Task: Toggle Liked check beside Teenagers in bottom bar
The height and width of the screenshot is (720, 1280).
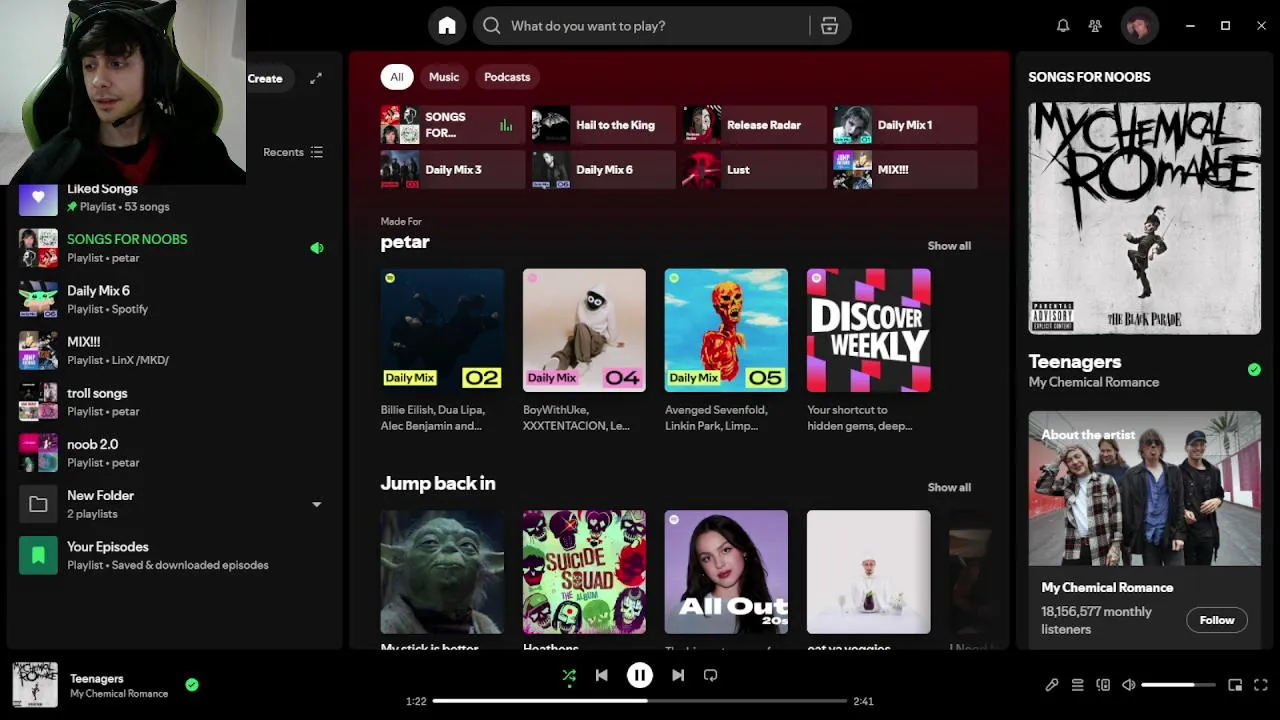Action: coord(192,685)
